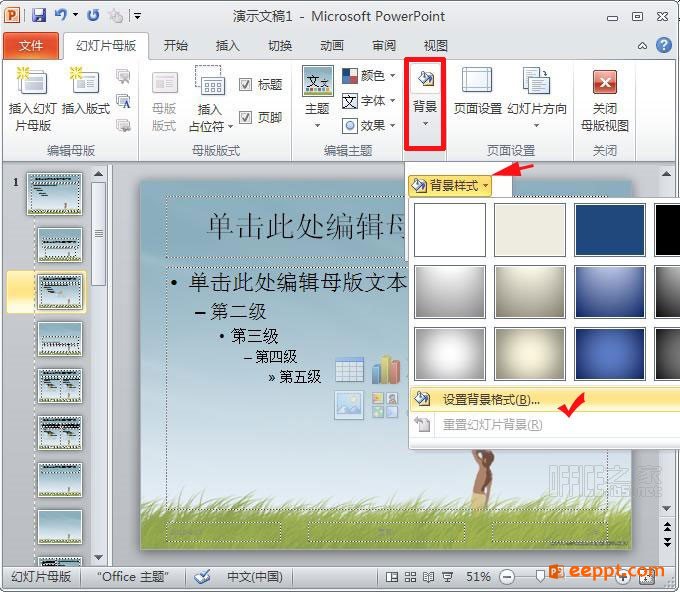Screen dimensions: 680x592
Task: Click the 背景样式 dropdown button
Action: point(450,186)
